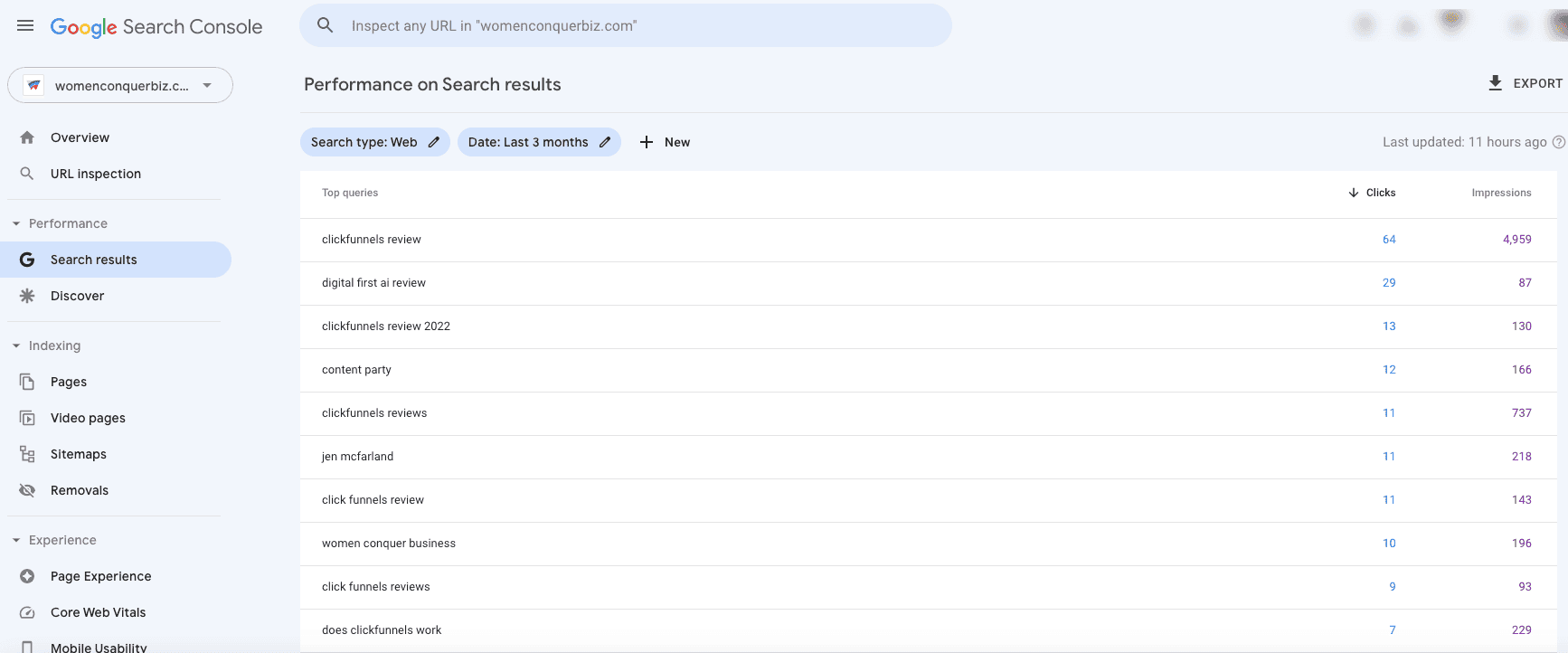Select the does clickfunnels work query
Screen dimensions: 1568x653
coord(929,630)
